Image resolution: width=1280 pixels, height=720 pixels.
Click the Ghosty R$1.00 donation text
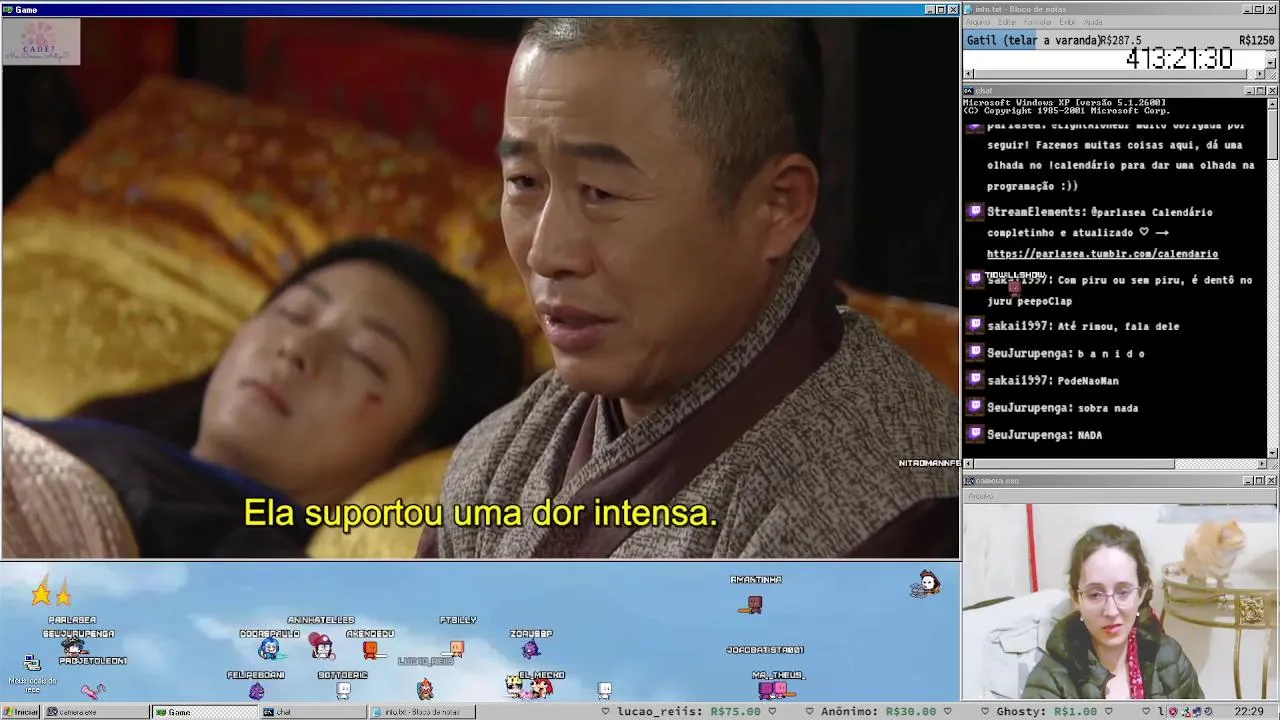pos(1046,712)
